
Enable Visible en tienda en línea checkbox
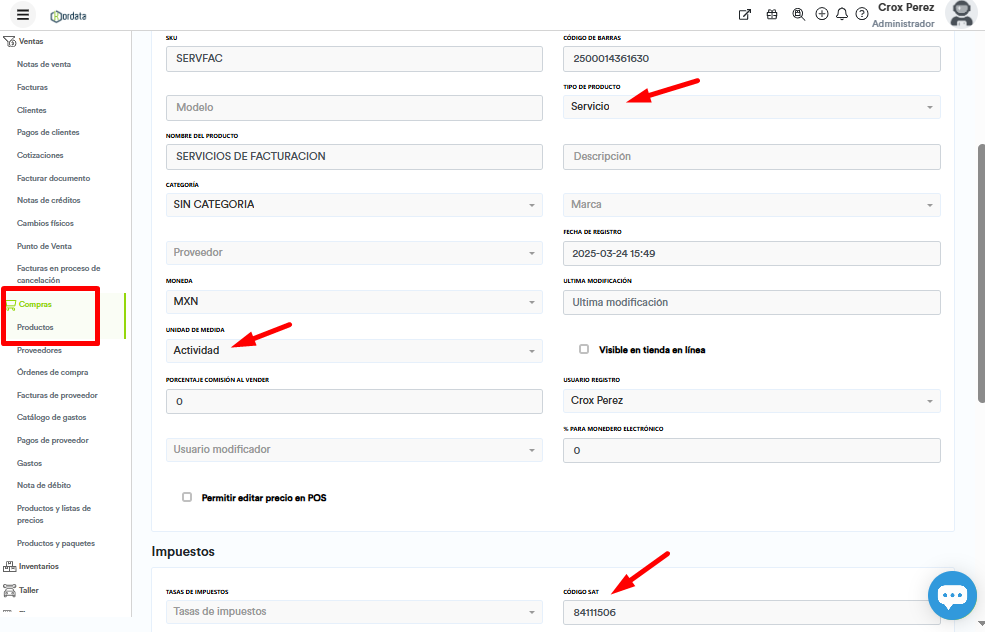coord(584,349)
